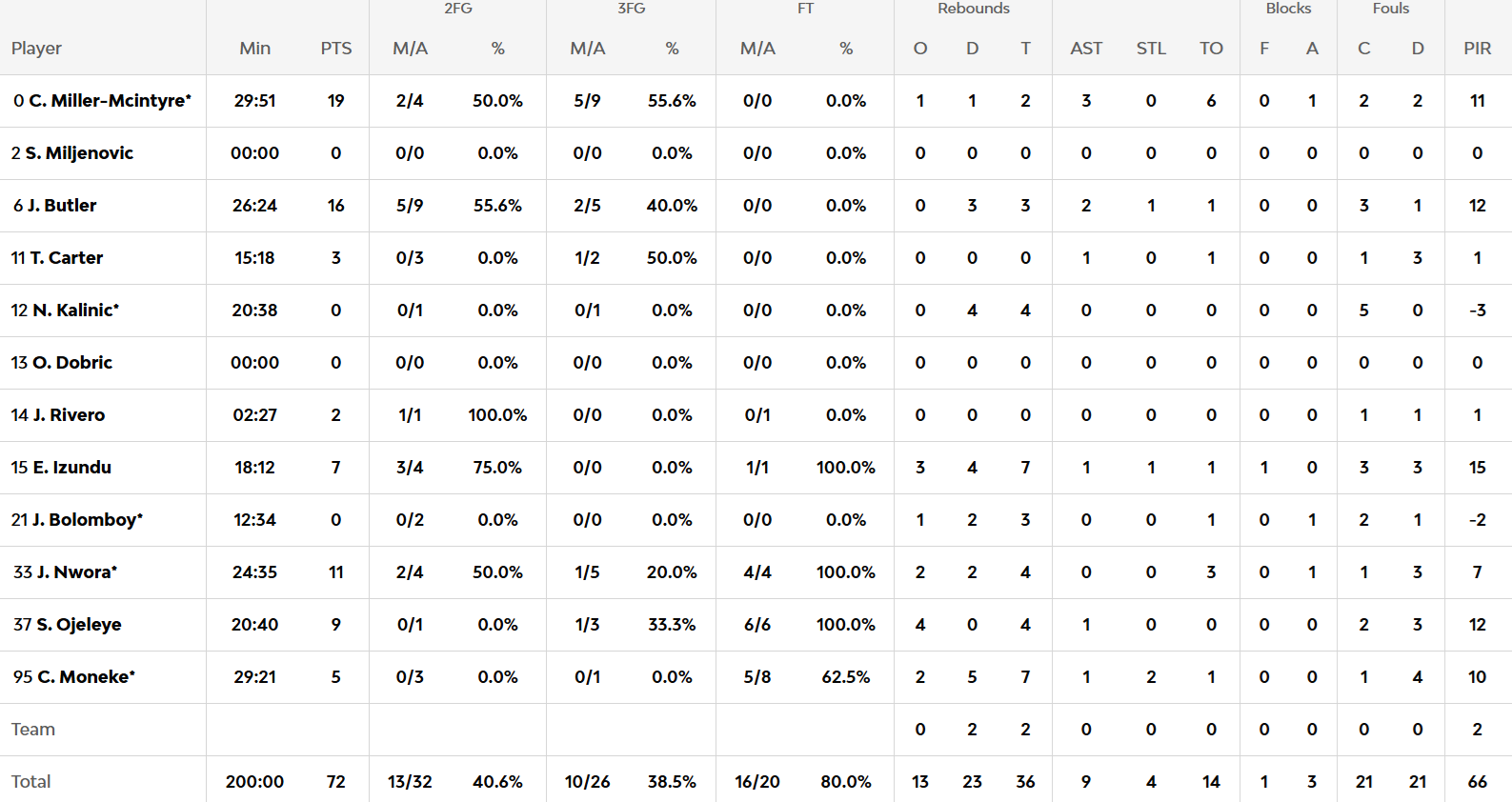Click the AST column header
Viewport: 1512px width, 802px height.
point(1086,49)
